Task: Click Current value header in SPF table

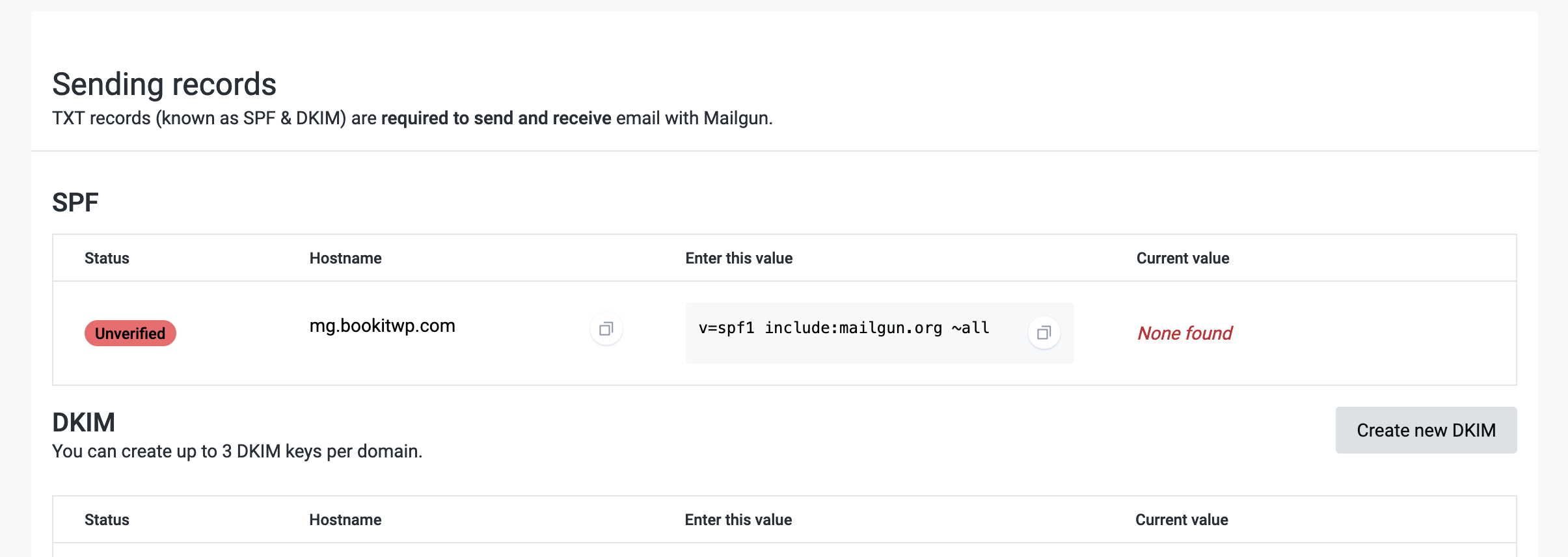Action: [1182, 258]
